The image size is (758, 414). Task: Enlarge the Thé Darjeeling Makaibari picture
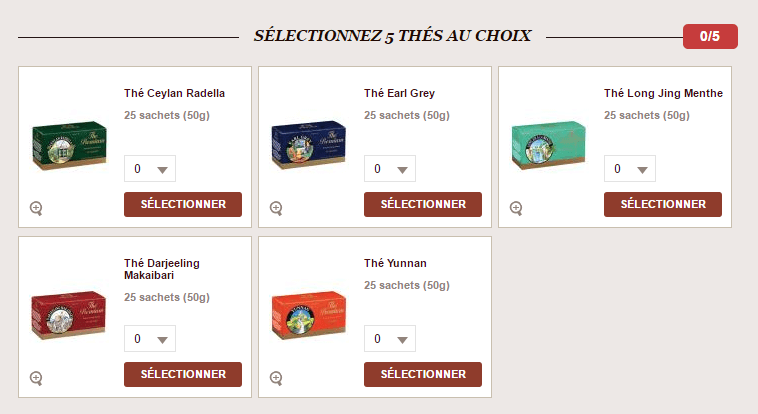[x=36, y=378]
